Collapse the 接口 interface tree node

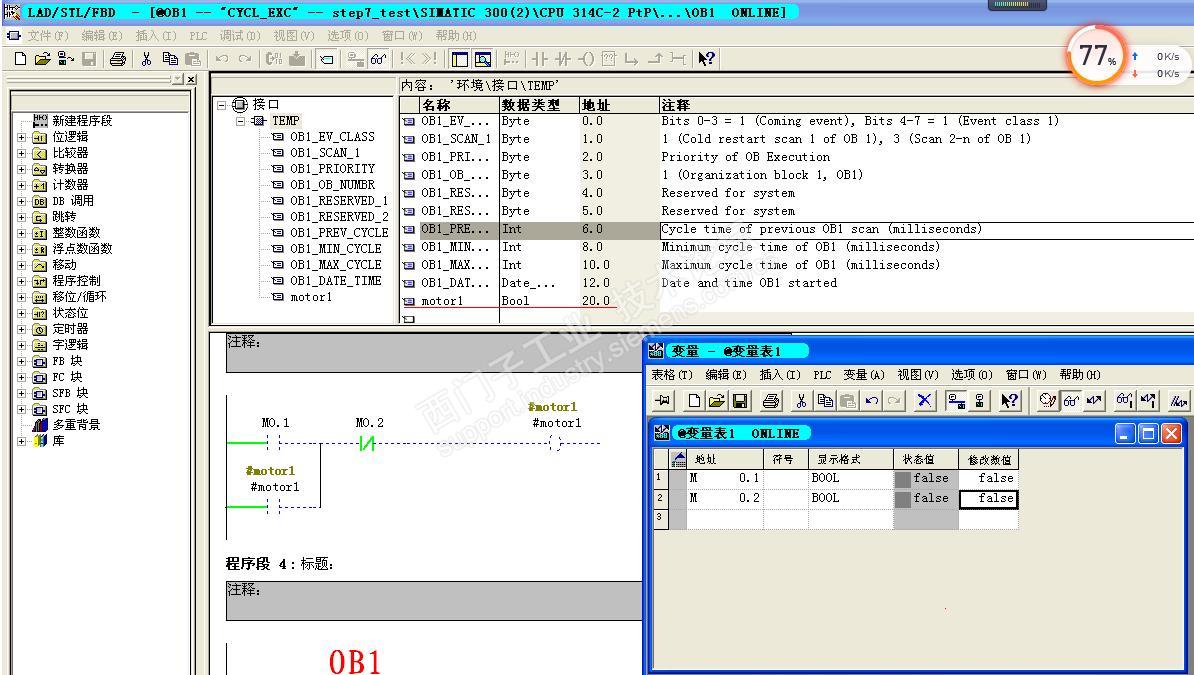pyautogui.click(x=222, y=104)
